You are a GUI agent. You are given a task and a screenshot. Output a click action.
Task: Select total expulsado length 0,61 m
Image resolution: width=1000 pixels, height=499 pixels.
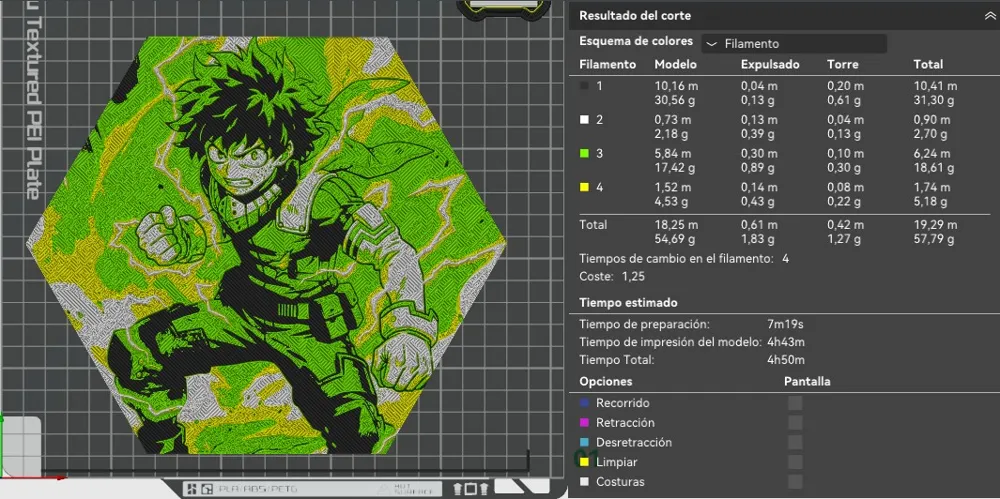(x=758, y=225)
